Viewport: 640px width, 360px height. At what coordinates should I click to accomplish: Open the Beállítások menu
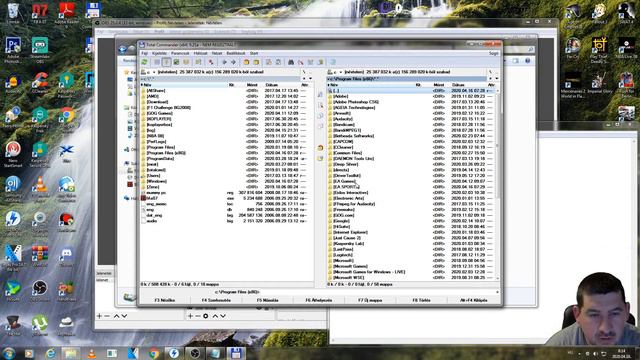coord(236,53)
